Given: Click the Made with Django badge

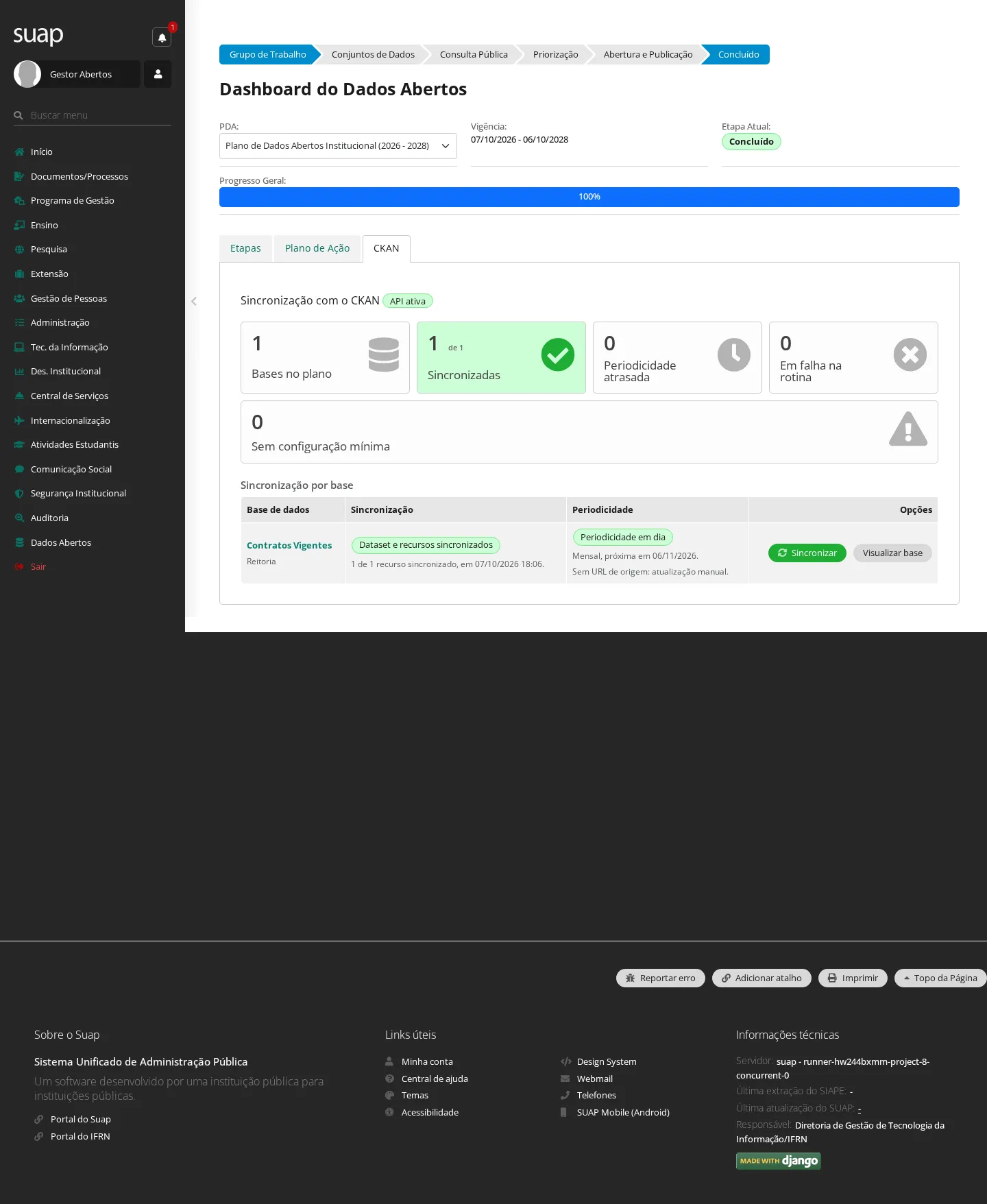Looking at the screenshot, I should [779, 1161].
